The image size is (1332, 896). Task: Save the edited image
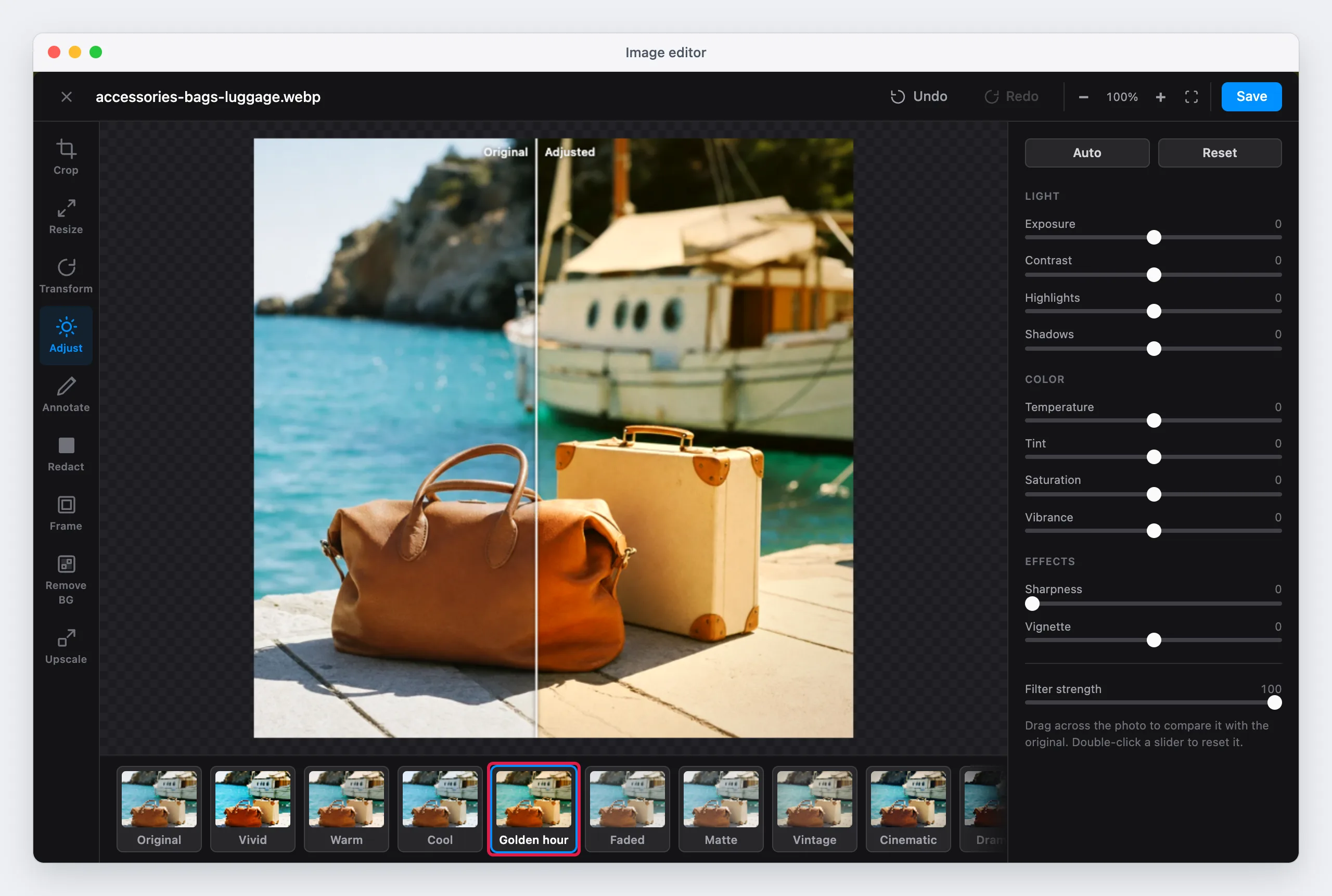coord(1251,97)
